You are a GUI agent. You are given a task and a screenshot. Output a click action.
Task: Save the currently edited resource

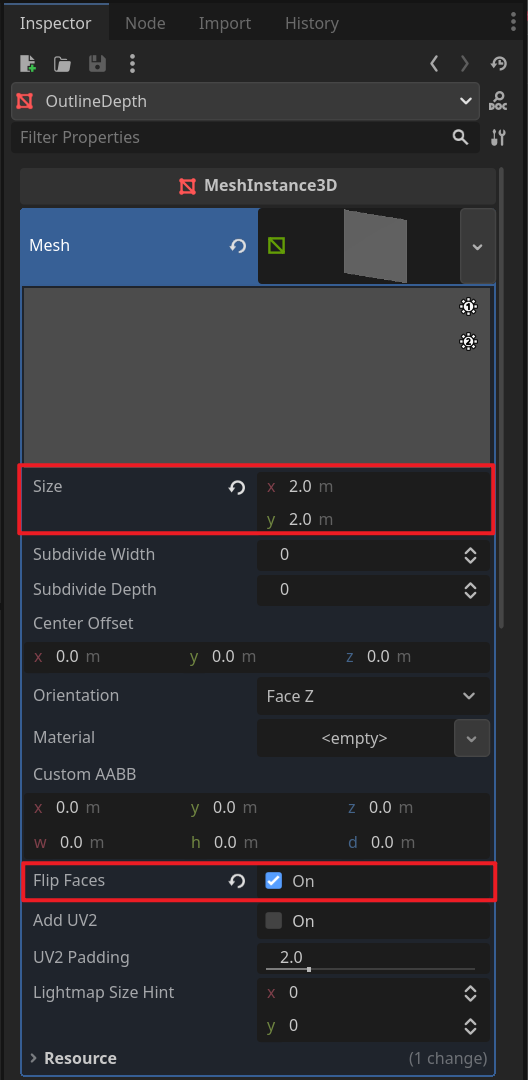[x=98, y=64]
